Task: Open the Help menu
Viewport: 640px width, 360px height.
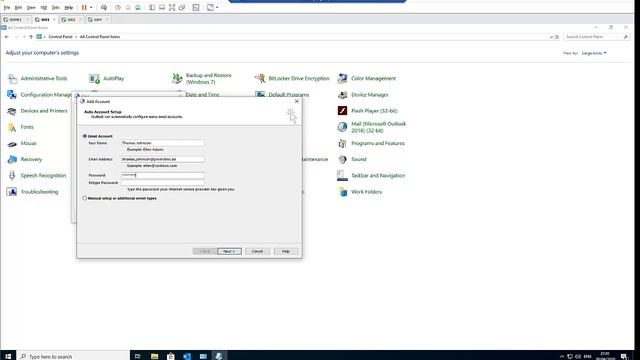Action: click(69, 8)
